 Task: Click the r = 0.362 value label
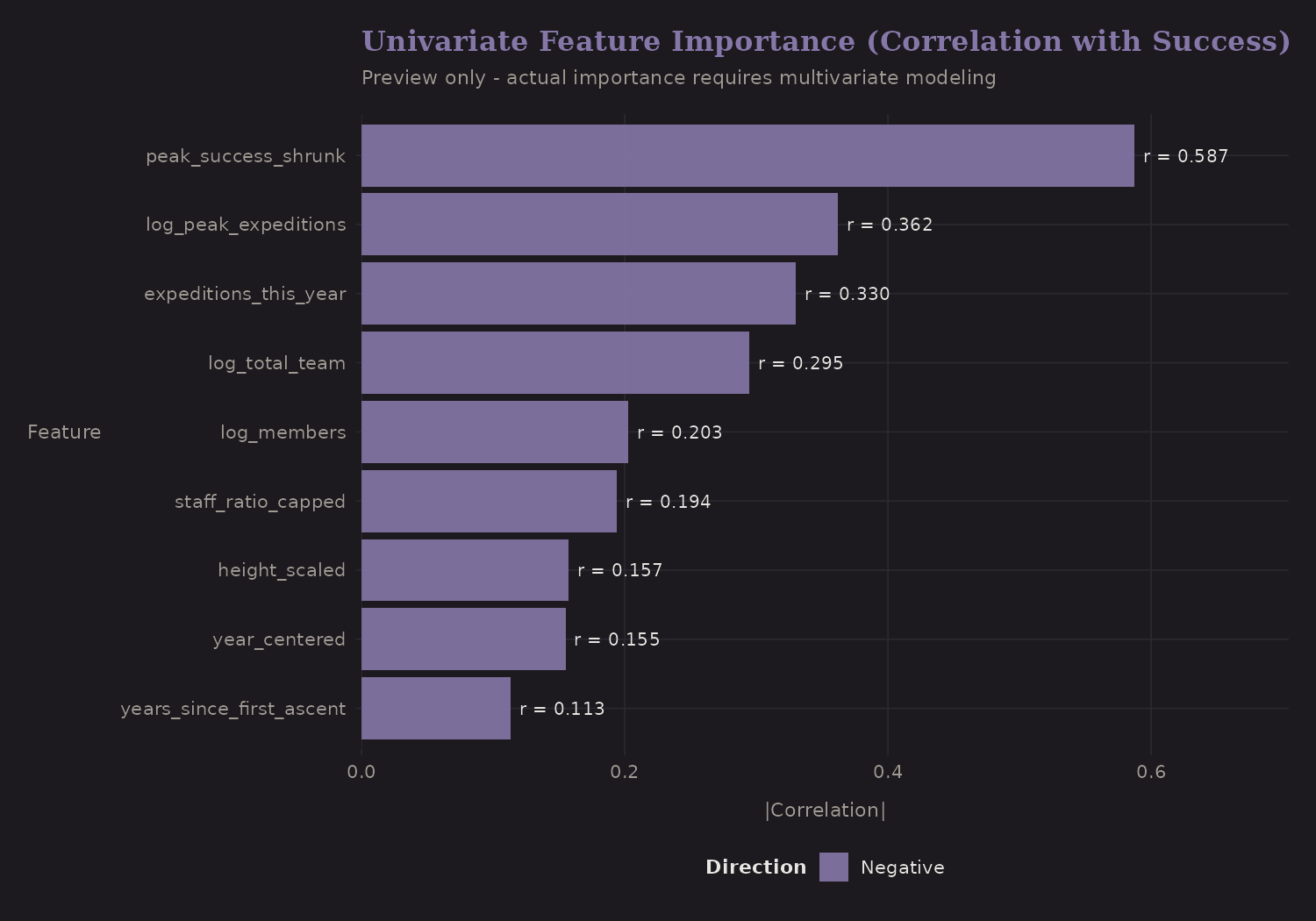(x=889, y=225)
